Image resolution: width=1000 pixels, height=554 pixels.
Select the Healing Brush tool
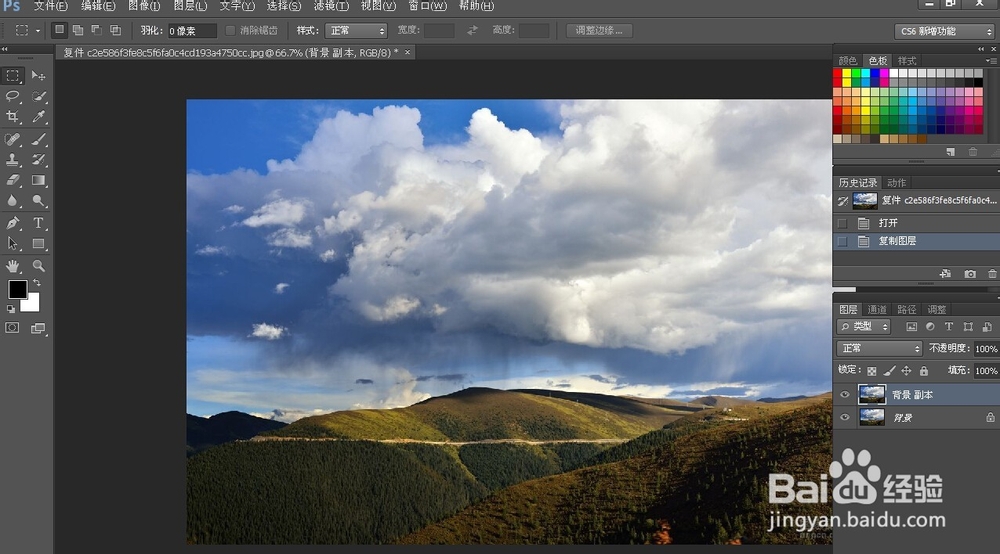(12, 139)
